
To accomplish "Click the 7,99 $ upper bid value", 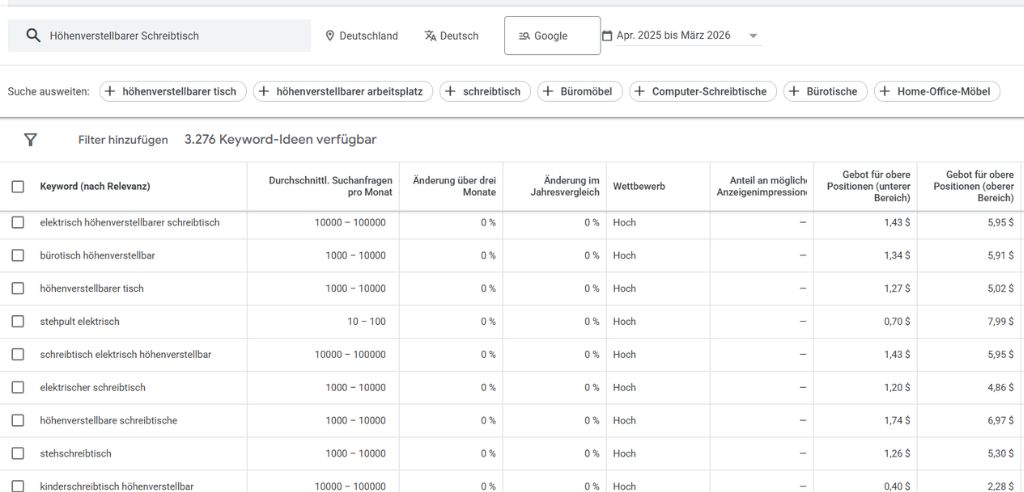I will [x=1000, y=321].
